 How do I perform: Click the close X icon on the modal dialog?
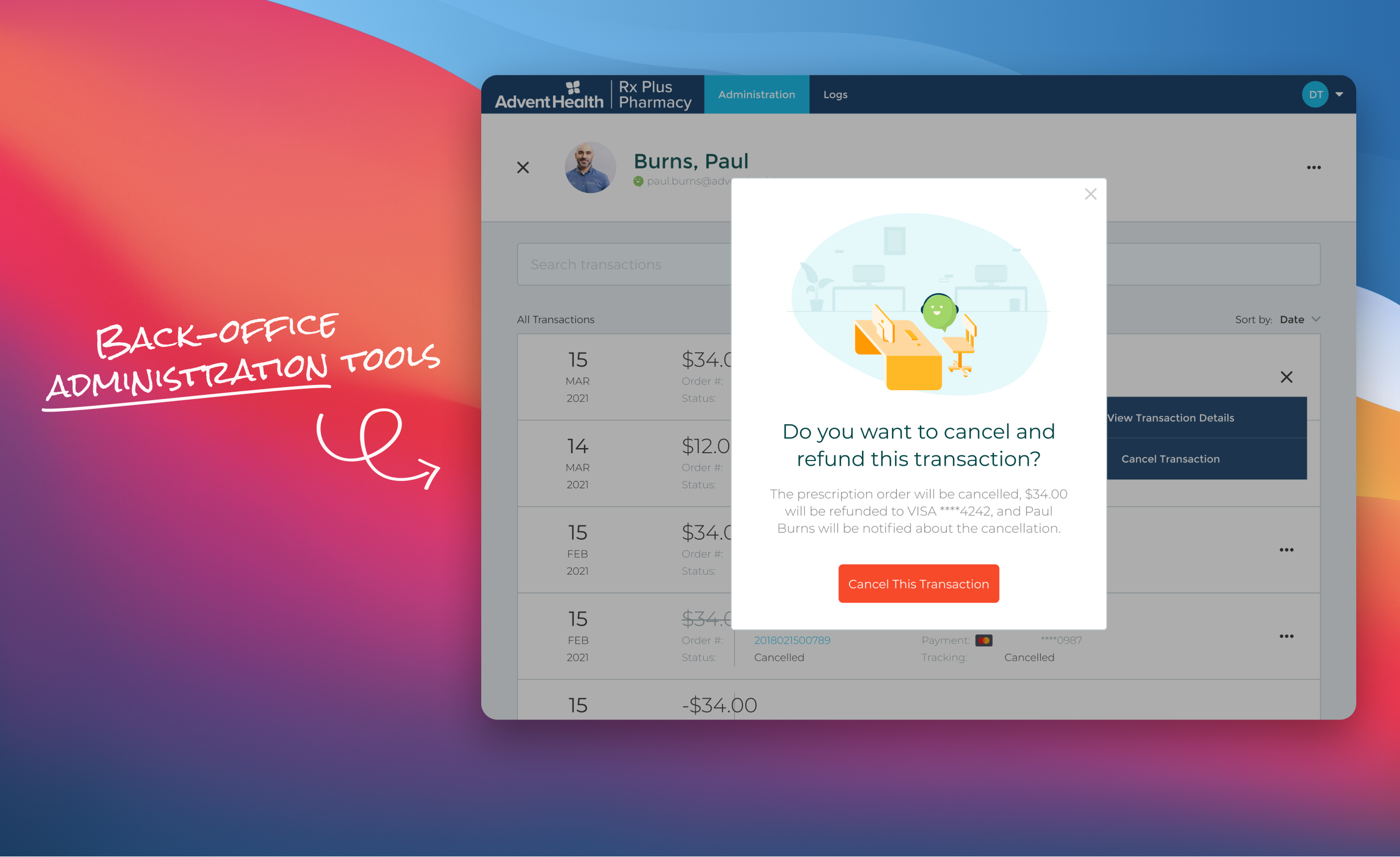1091,194
